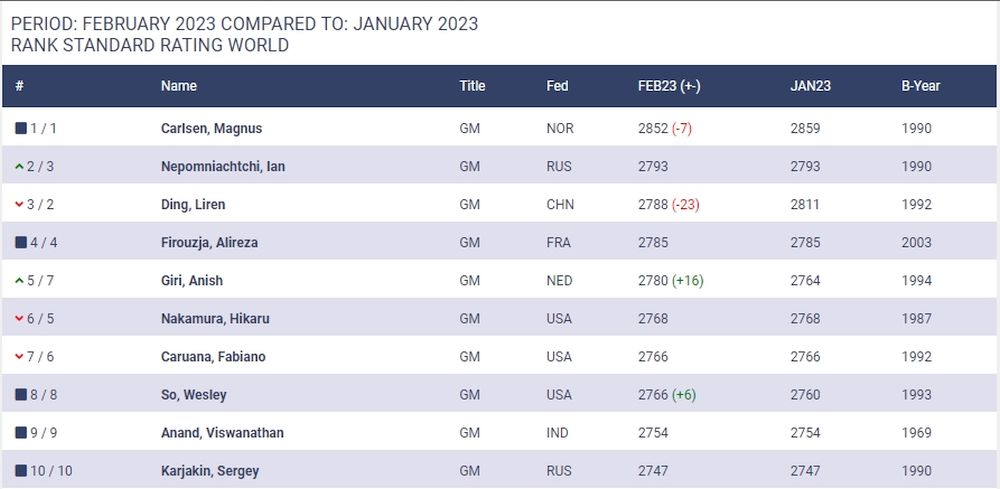Click the Fed column header

tap(557, 86)
